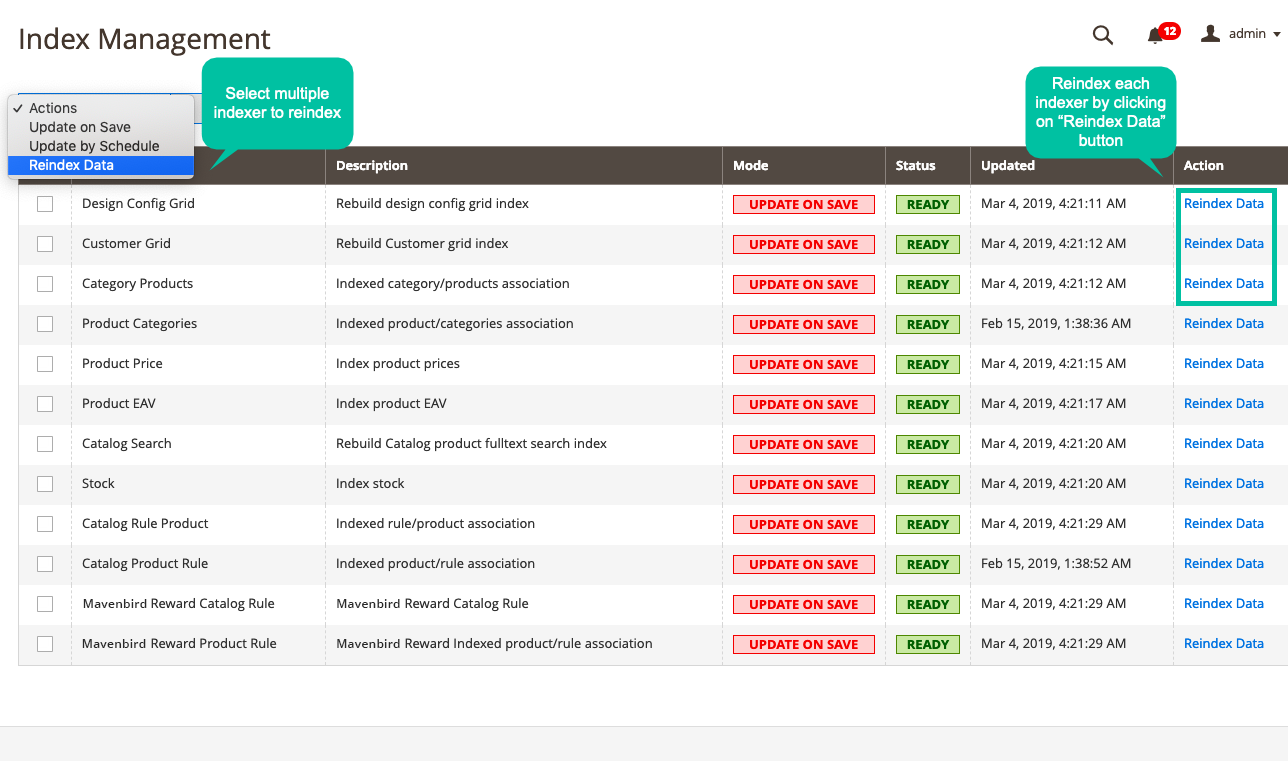Click Reindex Data for Catalog Search
Image resolution: width=1288 pixels, height=761 pixels.
click(x=1224, y=443)
